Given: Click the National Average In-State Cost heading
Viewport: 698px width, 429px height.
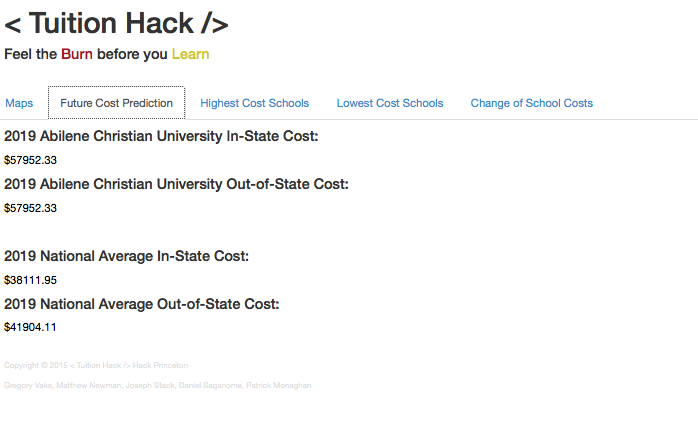Looking at the screenshot, I should [126, 256].
